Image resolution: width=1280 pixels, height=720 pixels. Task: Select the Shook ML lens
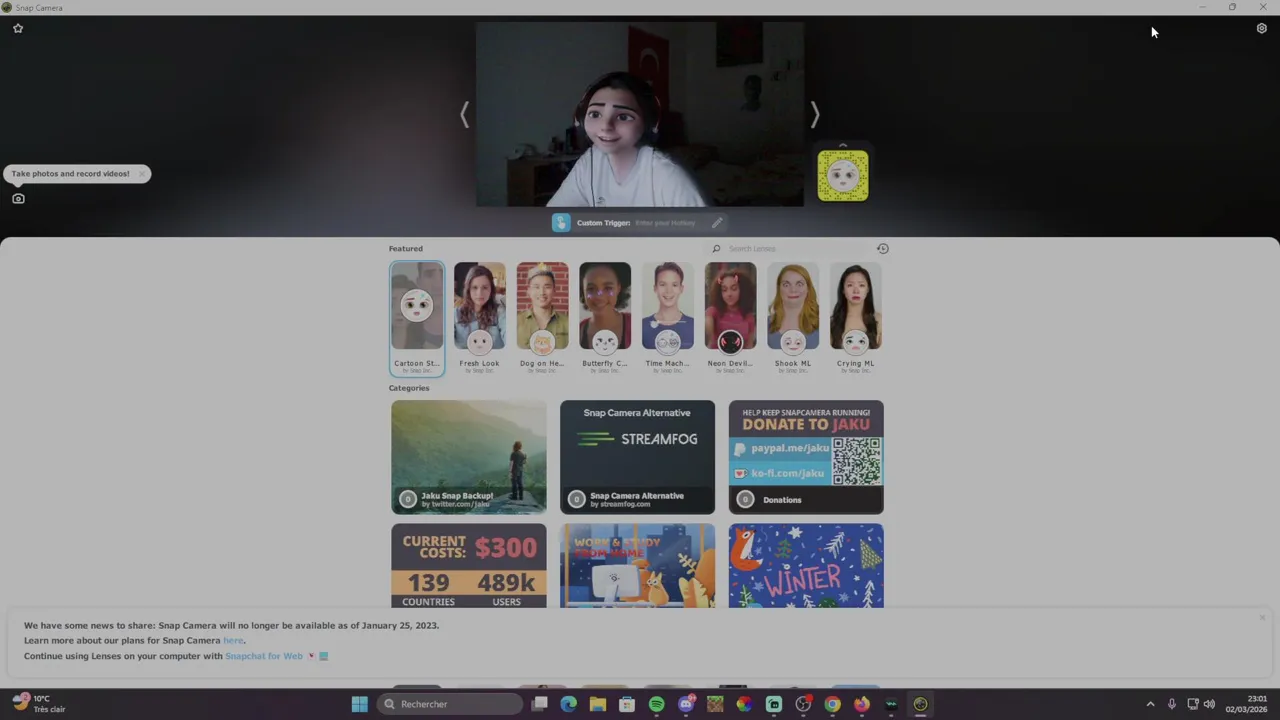tap(793, 318)
